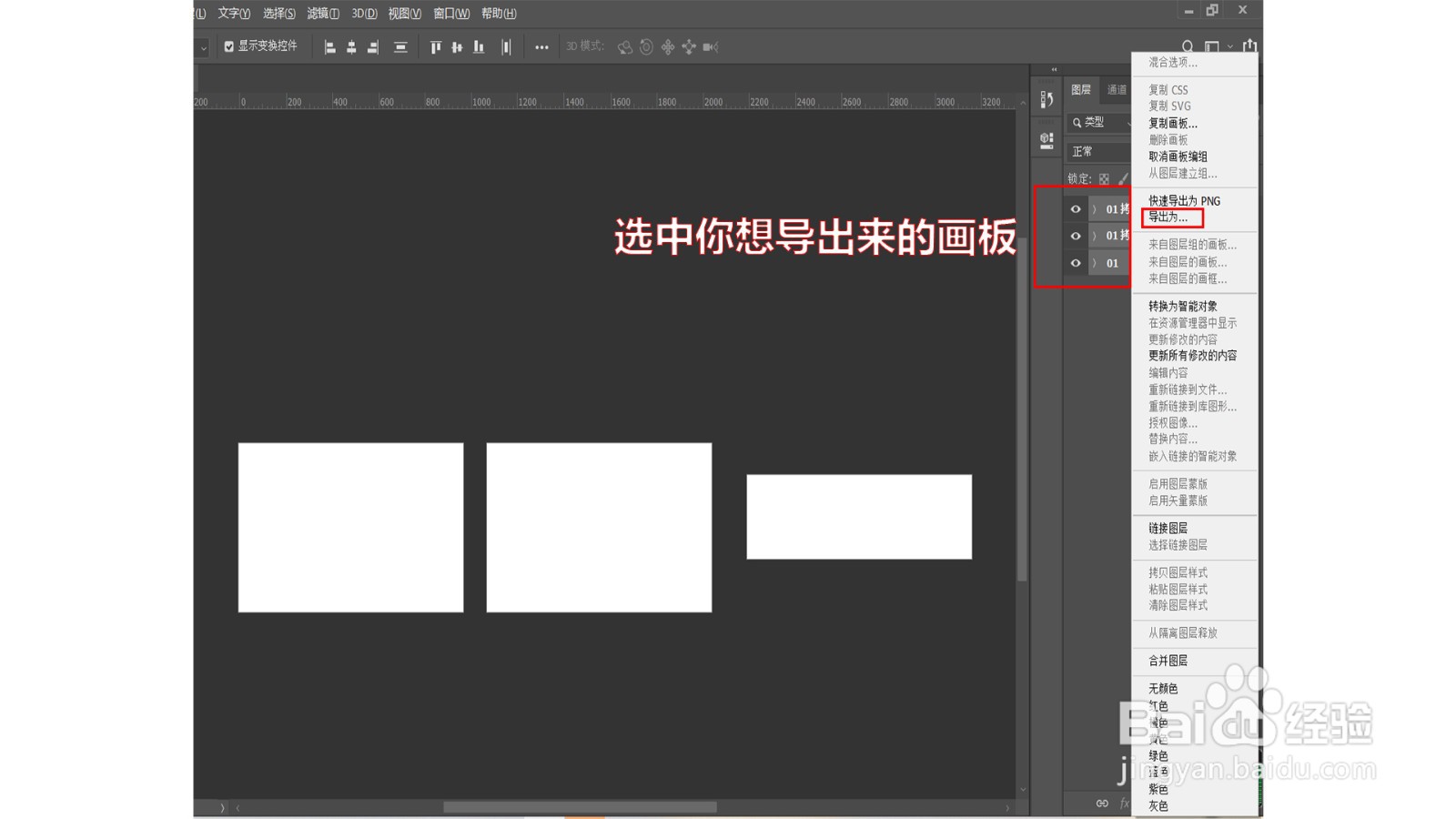The width and height of the screenshot is (1456, 819).
Task: Click the fx layer style icon
Action: [x=1125, y=804]
